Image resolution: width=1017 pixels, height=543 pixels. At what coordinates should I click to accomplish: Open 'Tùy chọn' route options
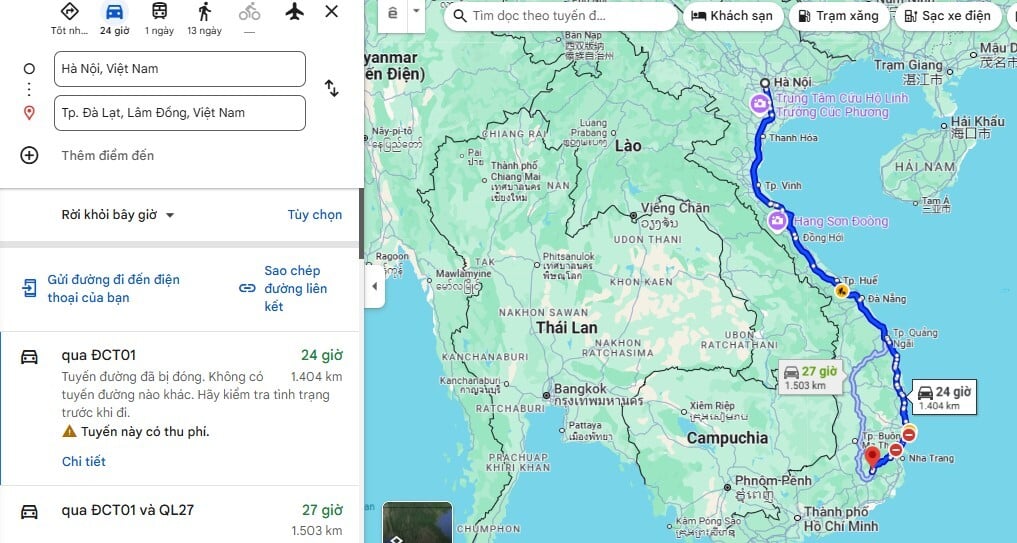315,215
